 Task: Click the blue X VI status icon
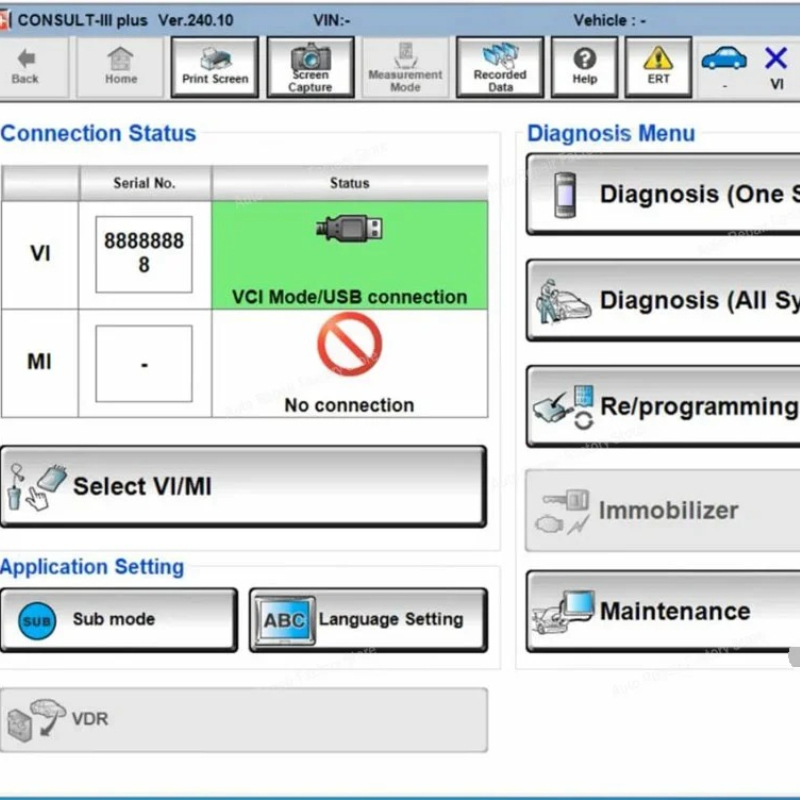[x=776, y=58]
